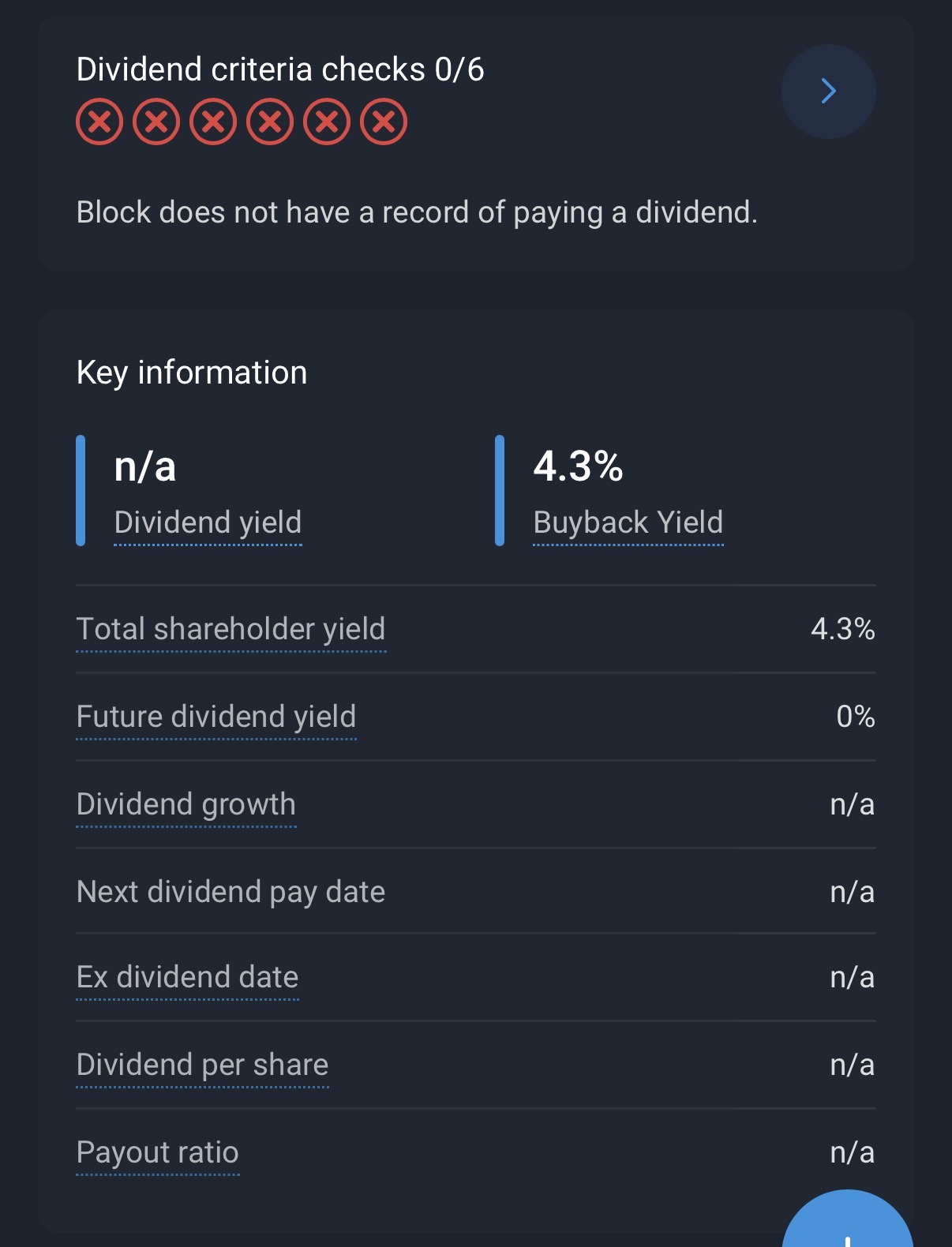
Task: Expand dividend criteria checks with chevron arrow
Action: (x=828, y=92)
